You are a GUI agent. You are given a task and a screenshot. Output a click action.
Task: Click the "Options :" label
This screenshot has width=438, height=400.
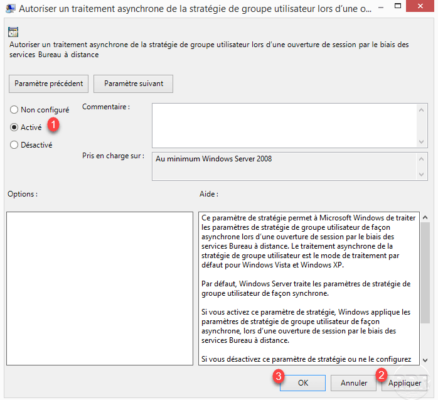[x=23, y=194]
